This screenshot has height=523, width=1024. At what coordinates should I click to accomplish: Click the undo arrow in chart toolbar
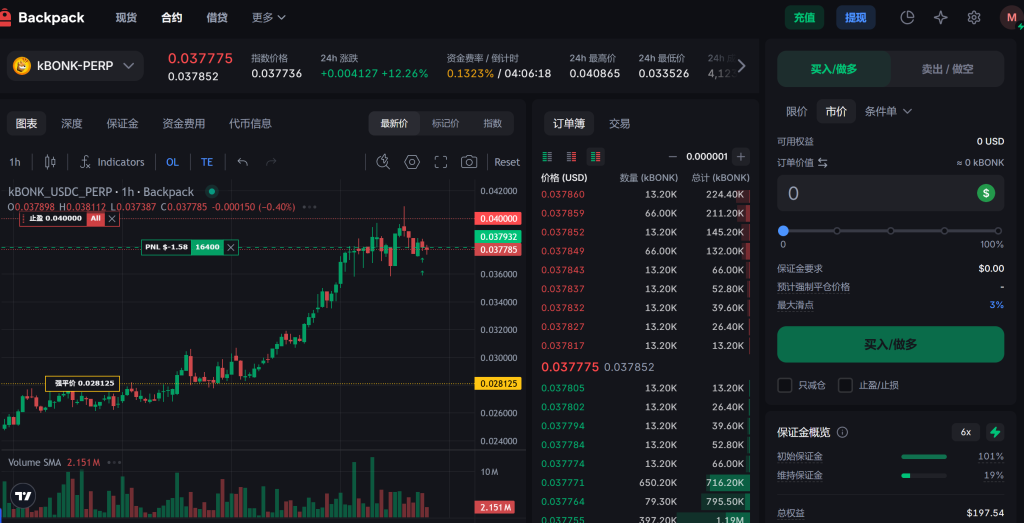242,162
